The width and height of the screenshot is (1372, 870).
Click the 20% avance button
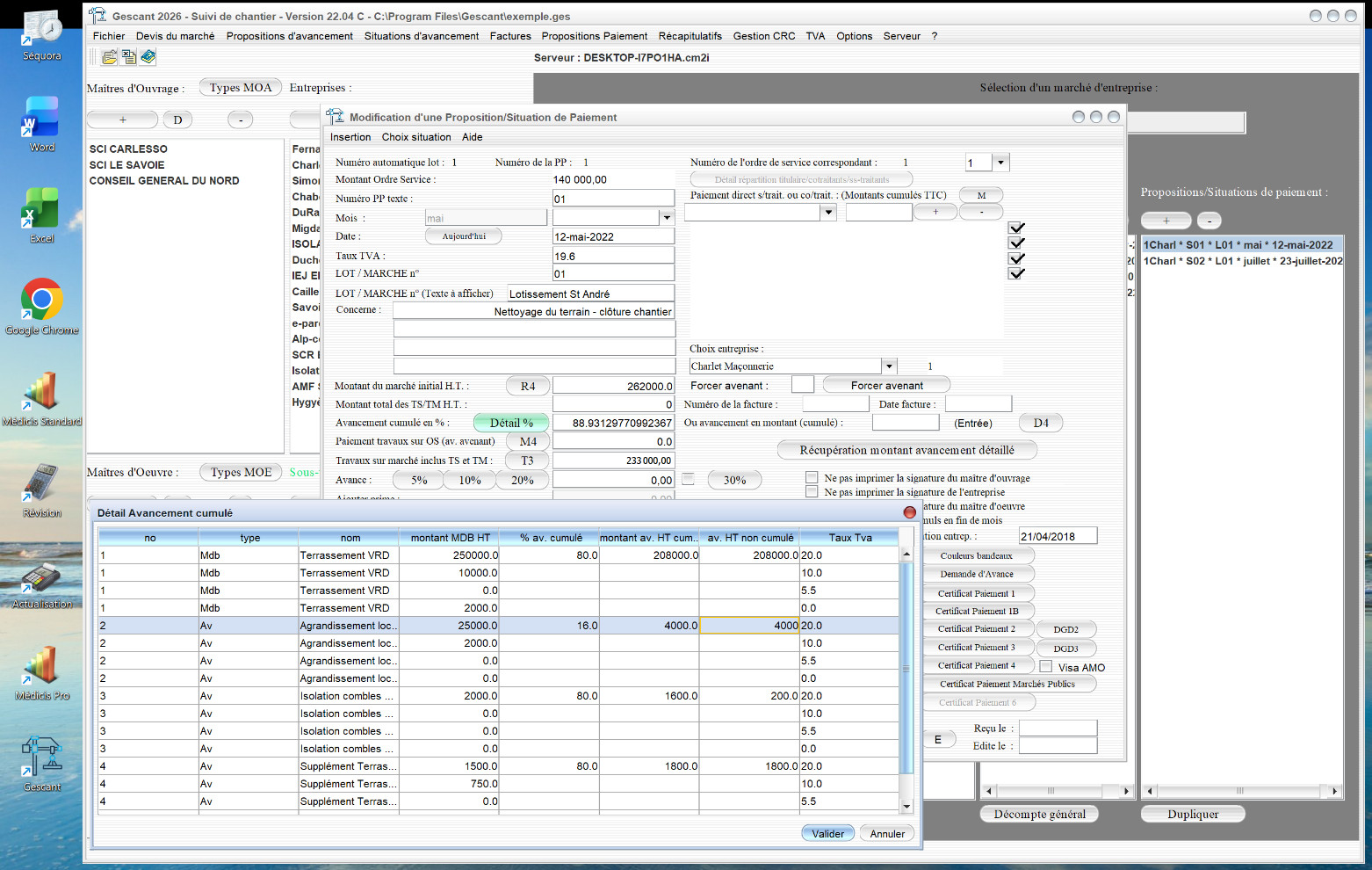click(x=522, y=480)
